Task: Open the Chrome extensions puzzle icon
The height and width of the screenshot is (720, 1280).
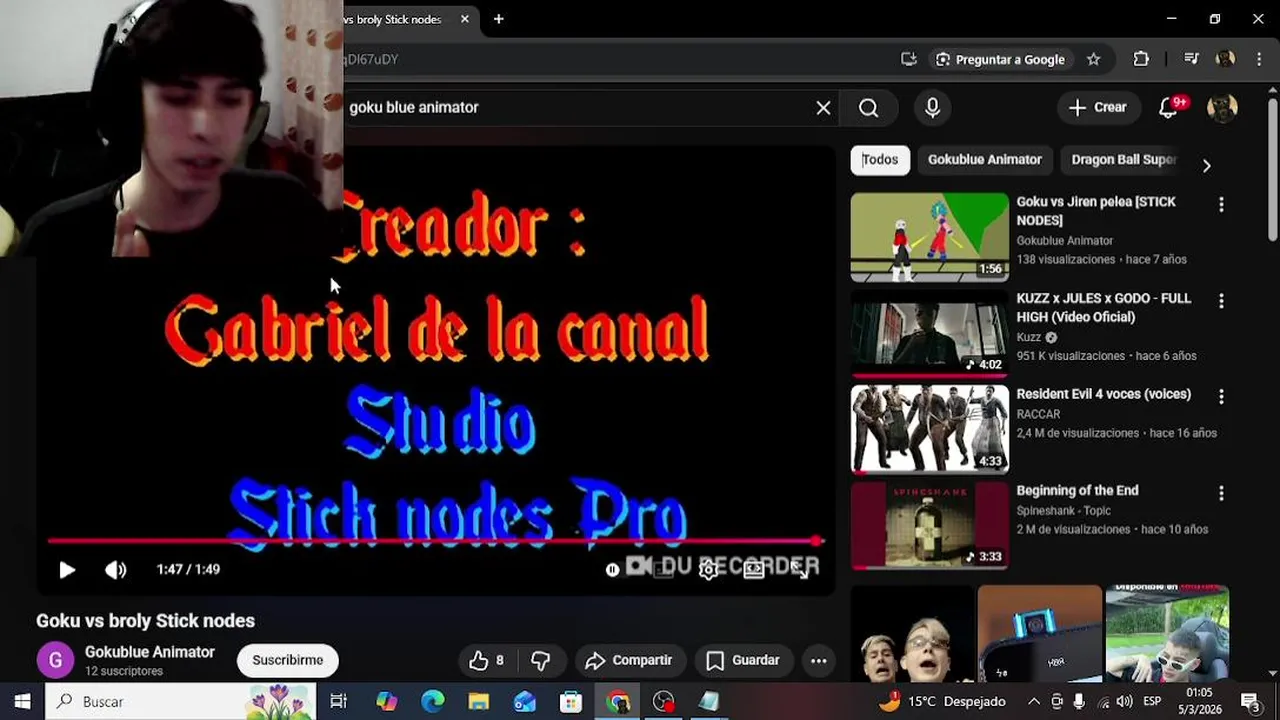Action: pos(1141,59)
